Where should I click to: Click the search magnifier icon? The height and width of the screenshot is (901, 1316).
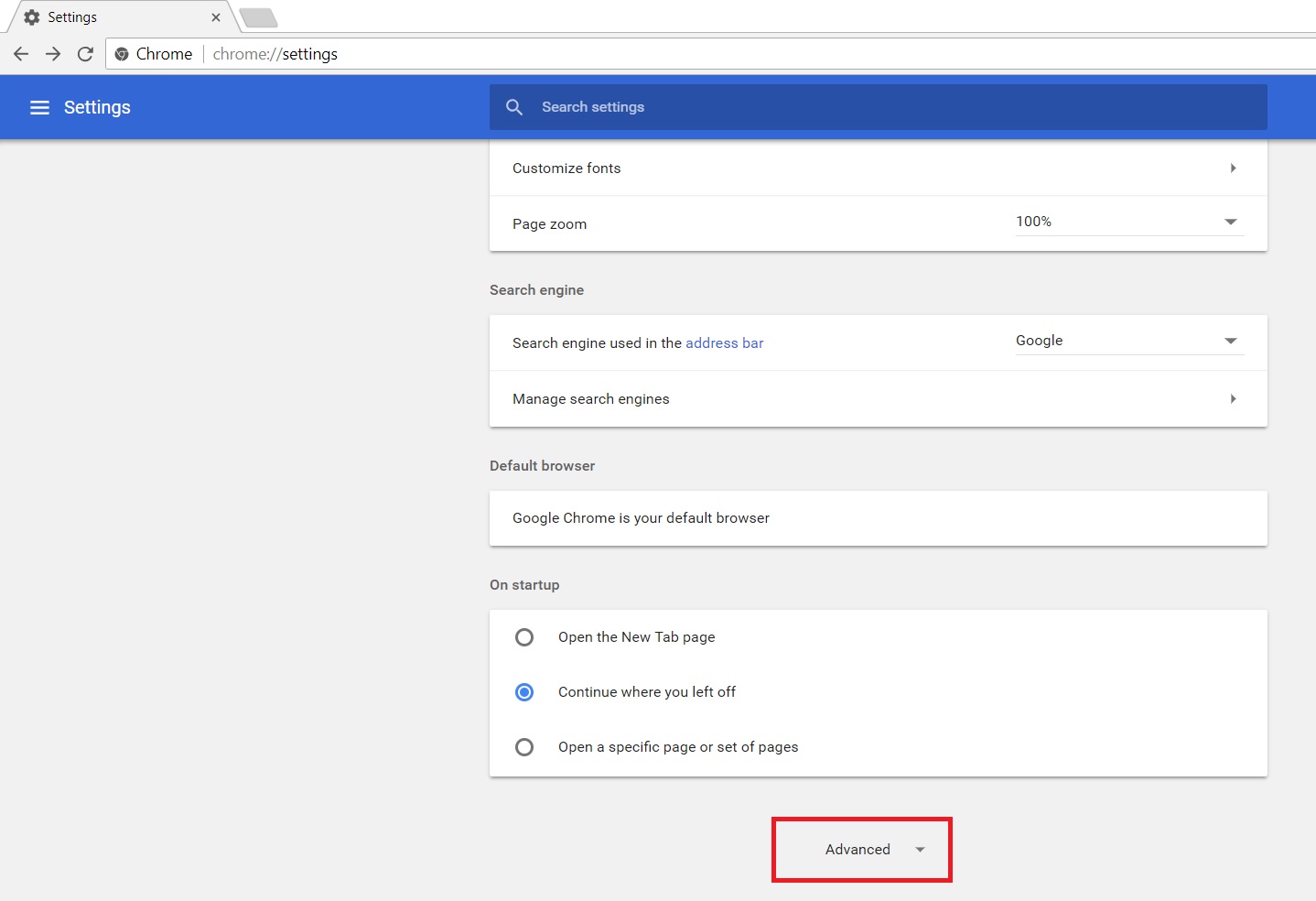tap(514, 107)
